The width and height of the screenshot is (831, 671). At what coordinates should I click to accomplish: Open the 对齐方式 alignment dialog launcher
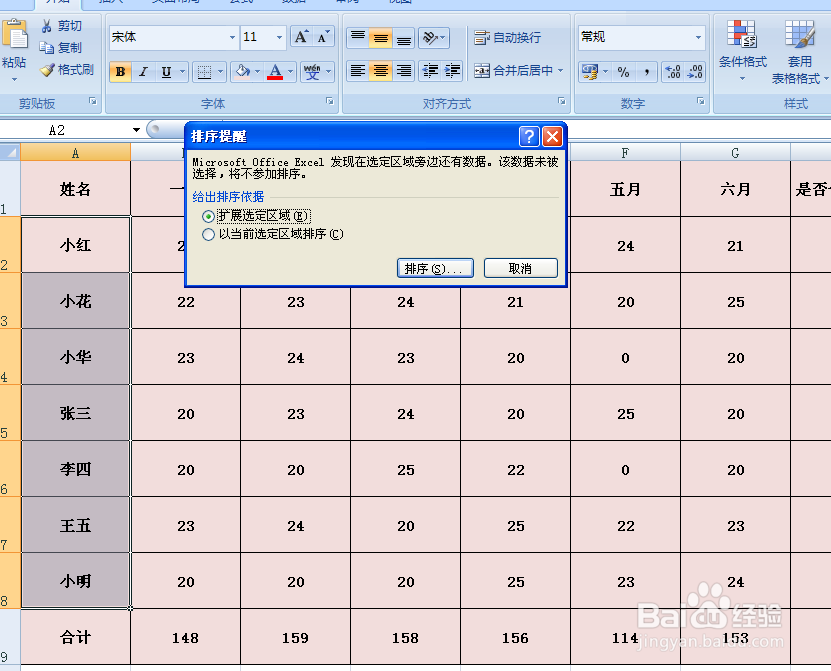click(x=562, y=101)
